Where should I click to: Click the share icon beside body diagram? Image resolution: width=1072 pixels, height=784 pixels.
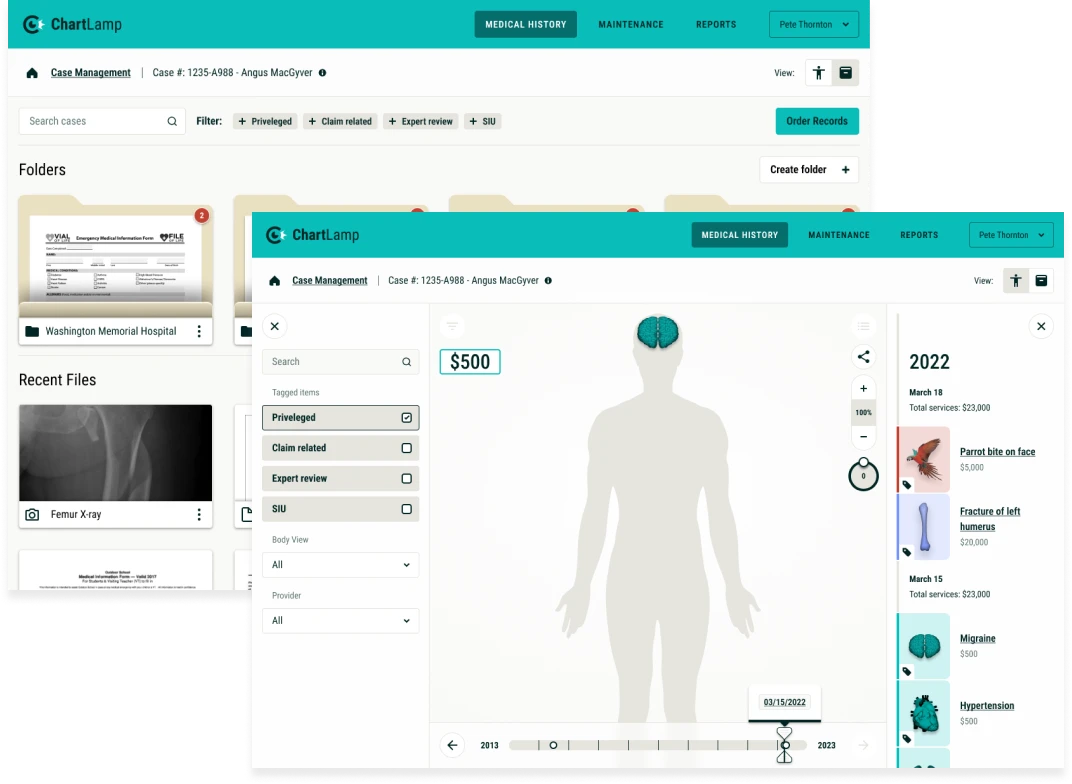tap(863, 357)
